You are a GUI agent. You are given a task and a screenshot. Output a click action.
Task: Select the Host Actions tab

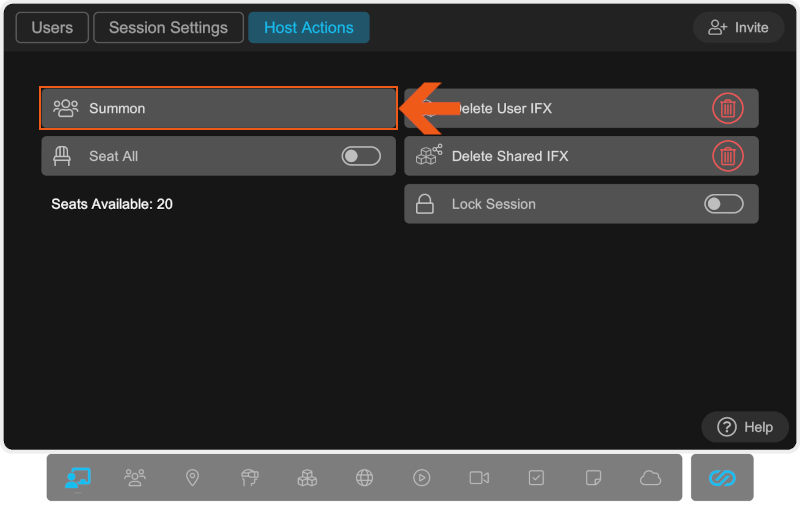pos(308,28)
